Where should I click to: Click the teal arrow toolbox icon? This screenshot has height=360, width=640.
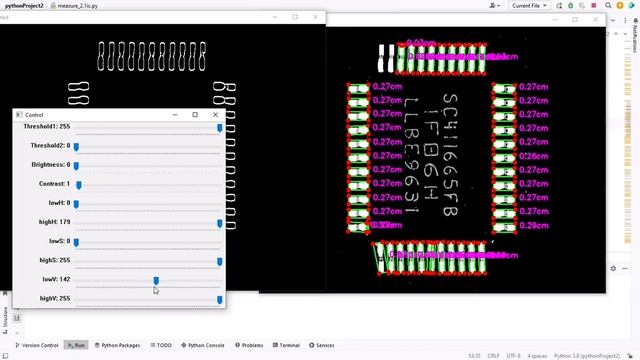631,6
